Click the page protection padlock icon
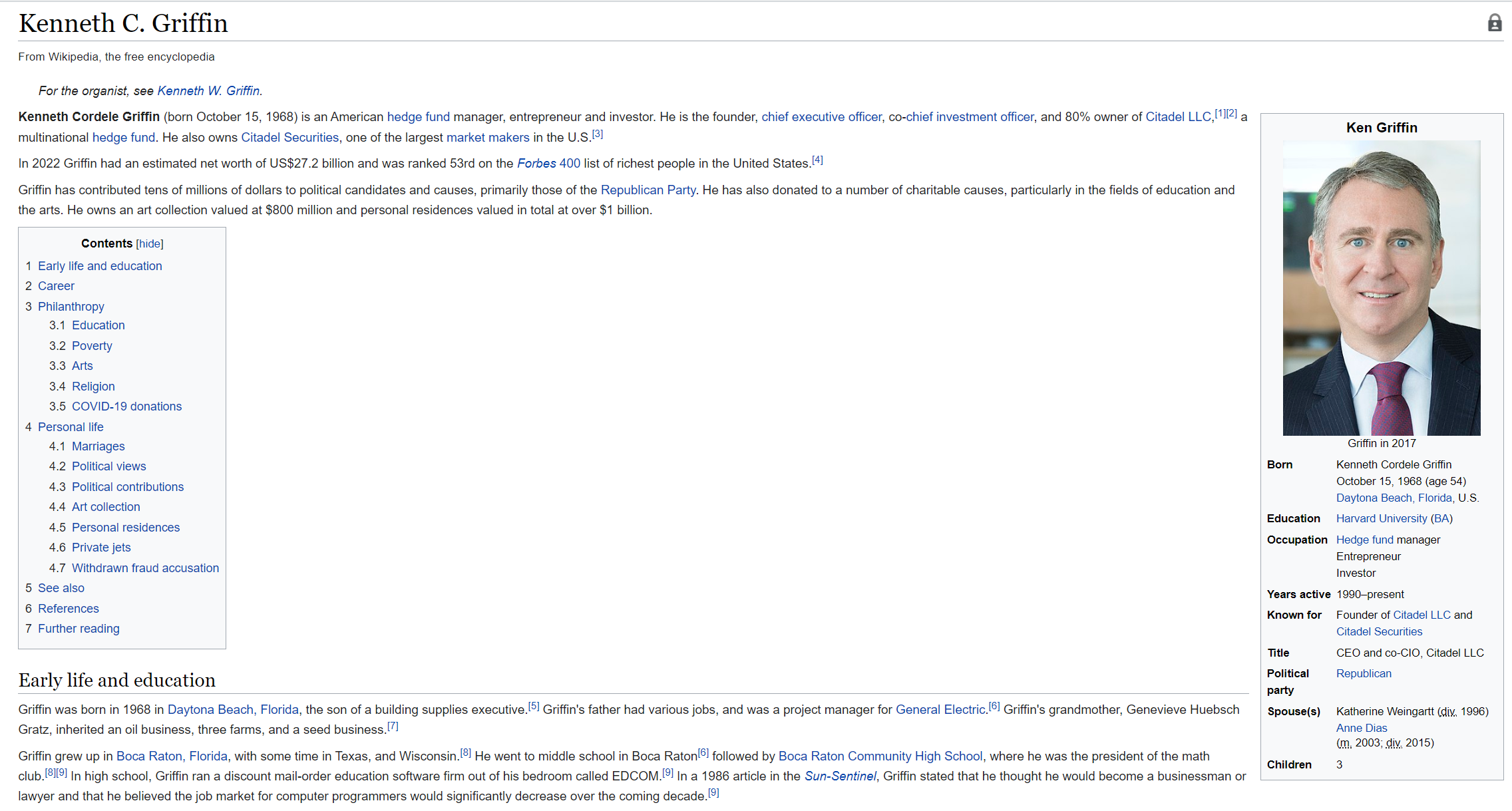The width and height of the screenshot is (1512, 811). [1495, 23]
